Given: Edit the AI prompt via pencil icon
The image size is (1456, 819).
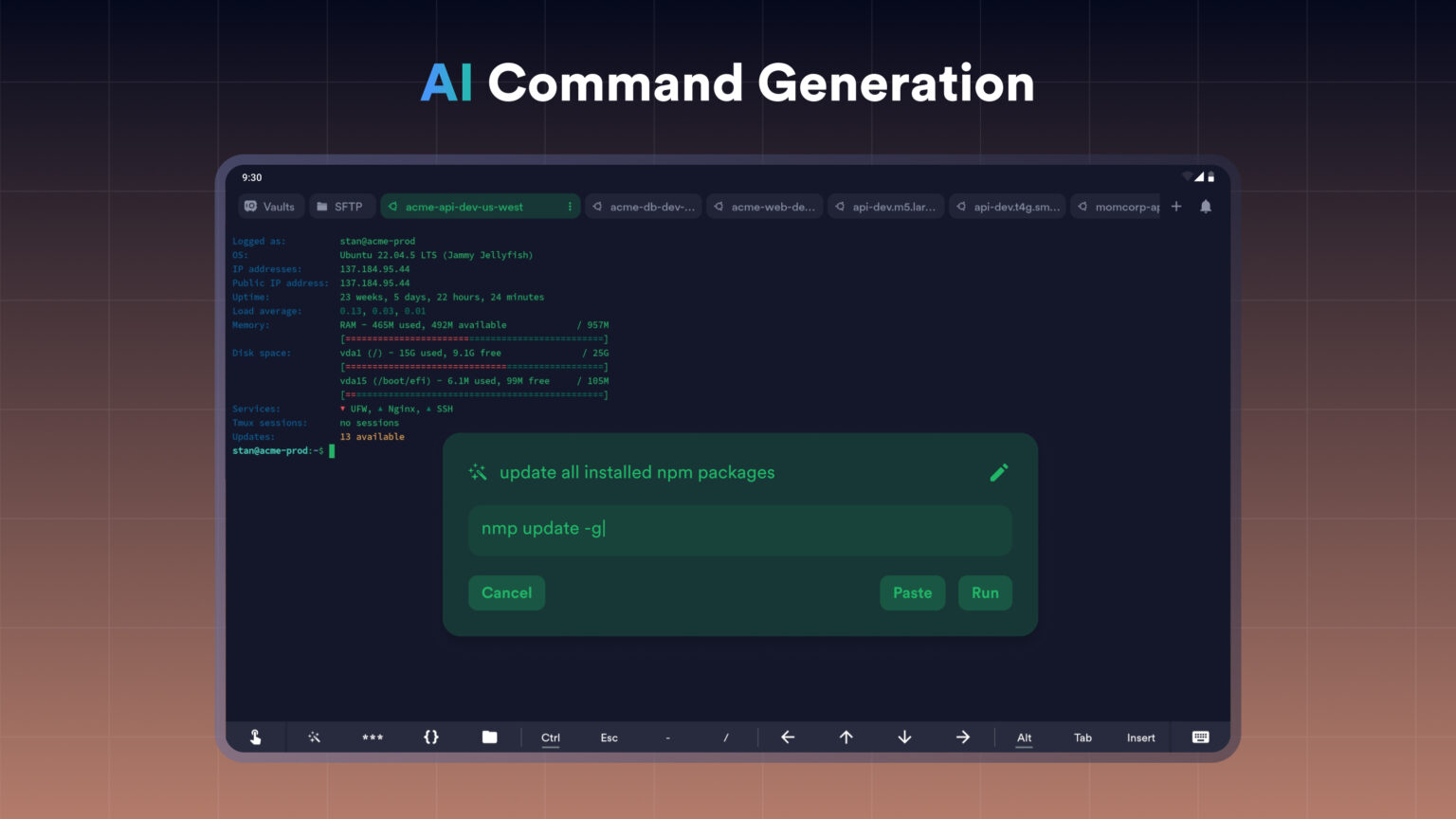Looking at the screenshot, I should coord(999,472).
